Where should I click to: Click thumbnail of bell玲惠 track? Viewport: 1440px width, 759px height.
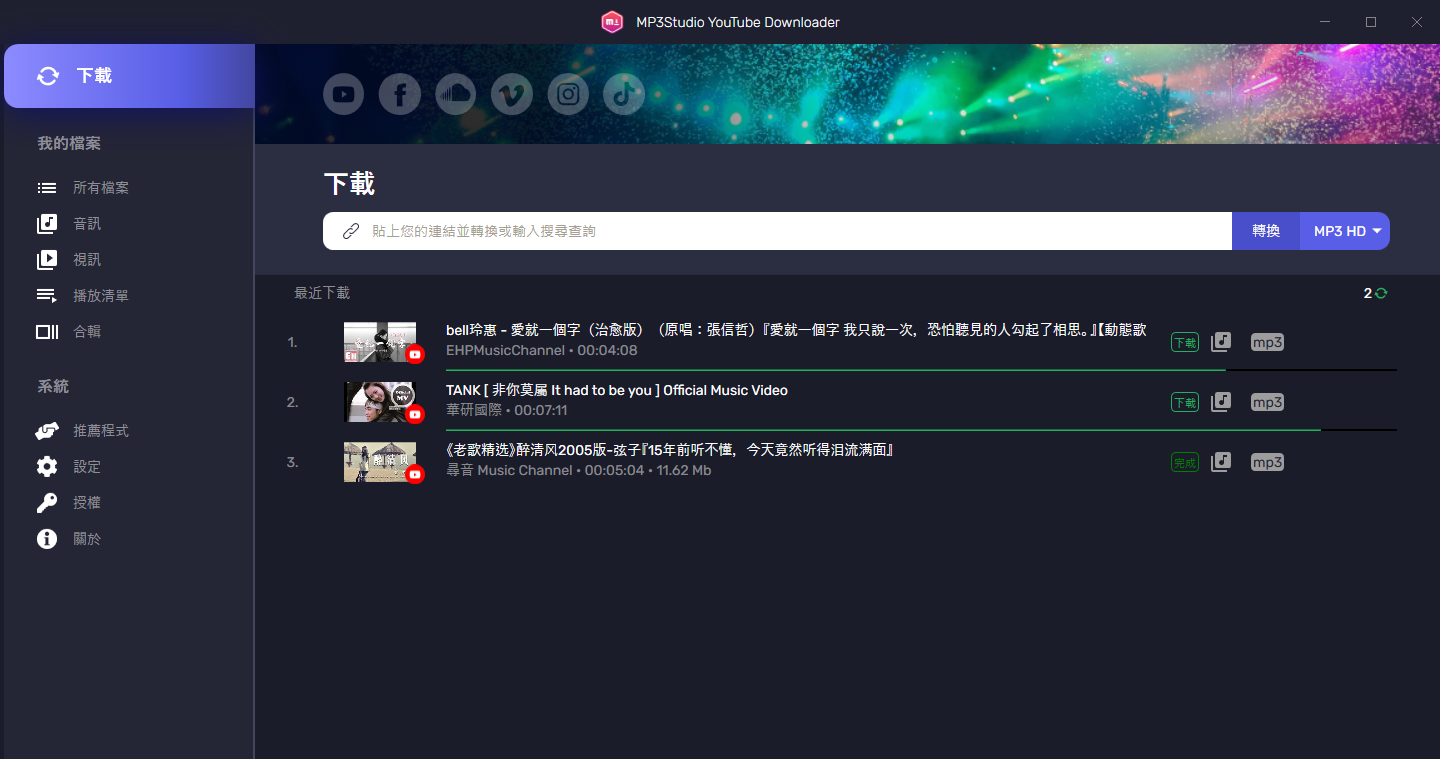tap(380, 342)
